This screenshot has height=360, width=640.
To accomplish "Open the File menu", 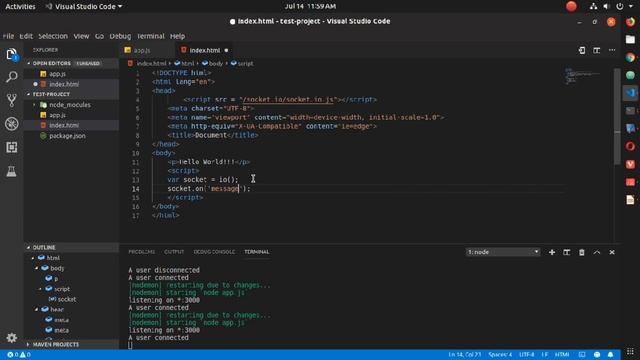I will [x=8, y=36].
